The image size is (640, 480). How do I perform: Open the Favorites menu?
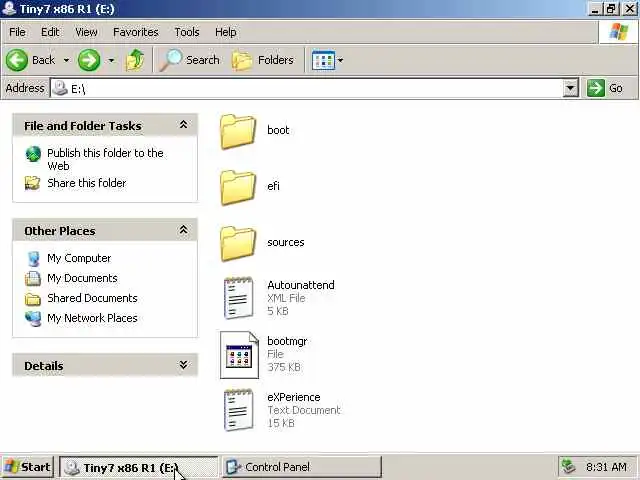(136, 32)
